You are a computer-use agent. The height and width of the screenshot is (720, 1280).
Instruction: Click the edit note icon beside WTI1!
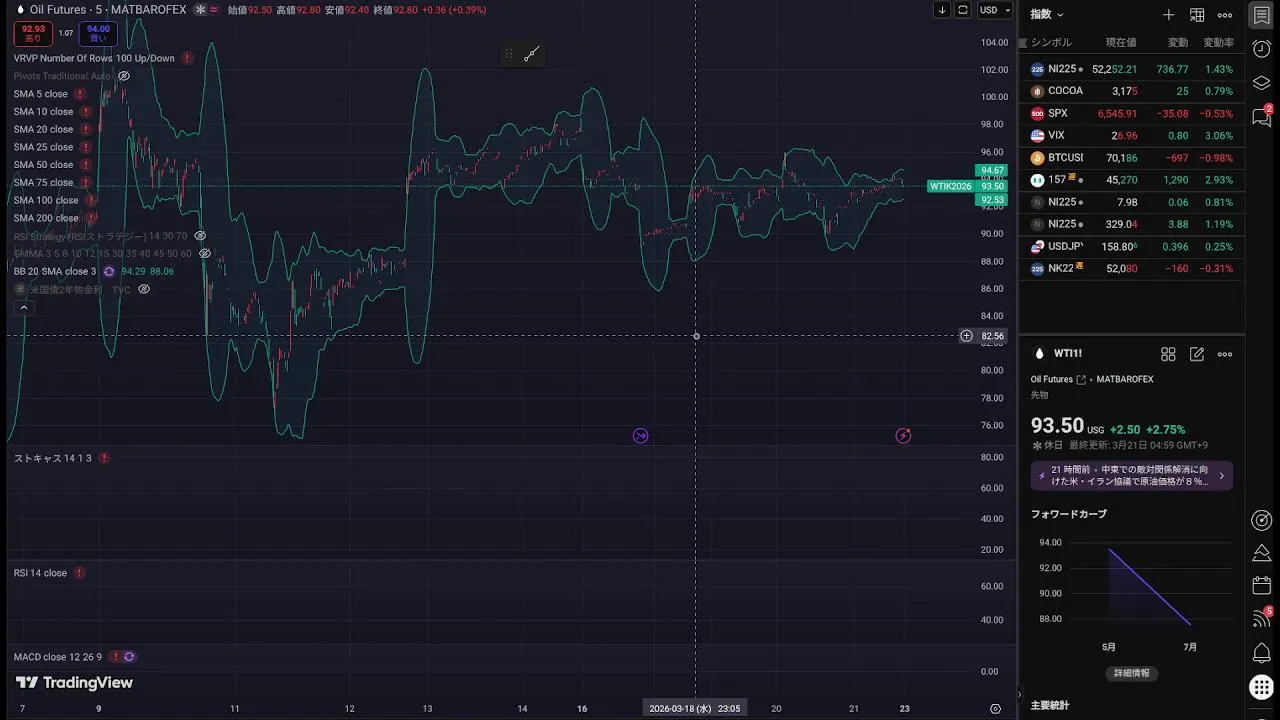[x=1196, y=354]
